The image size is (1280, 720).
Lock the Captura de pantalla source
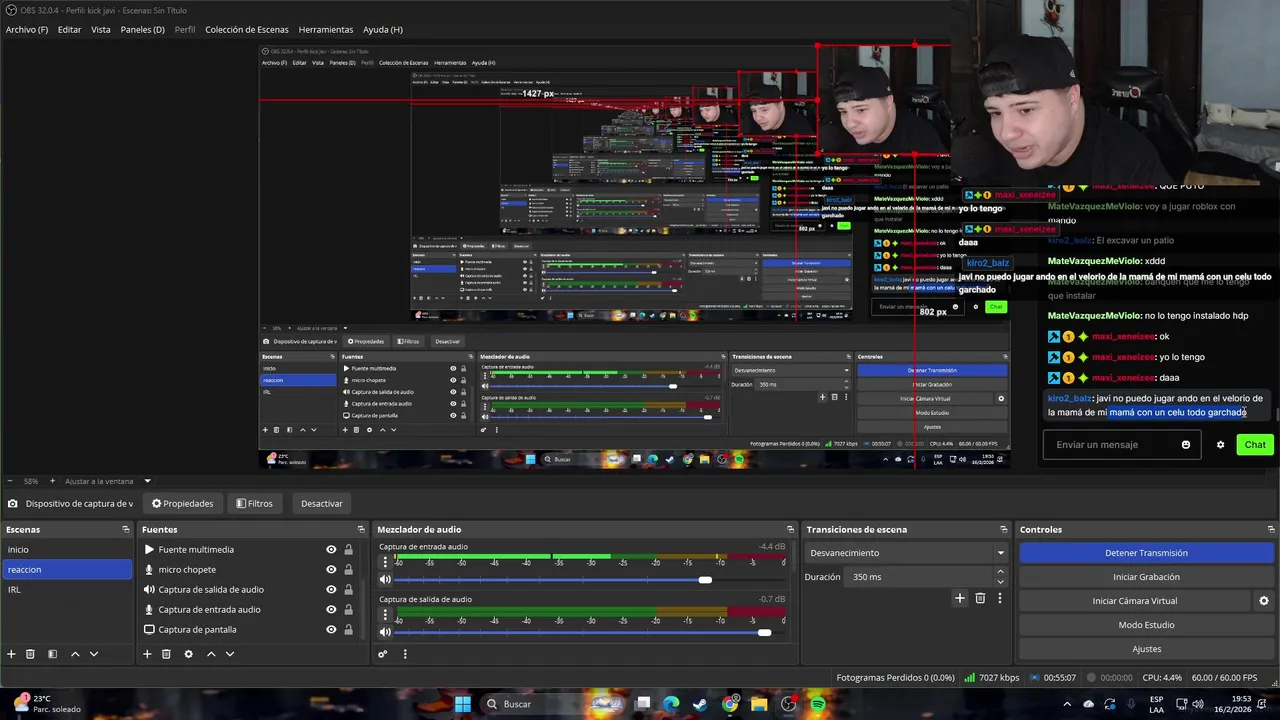pos(348,629)
